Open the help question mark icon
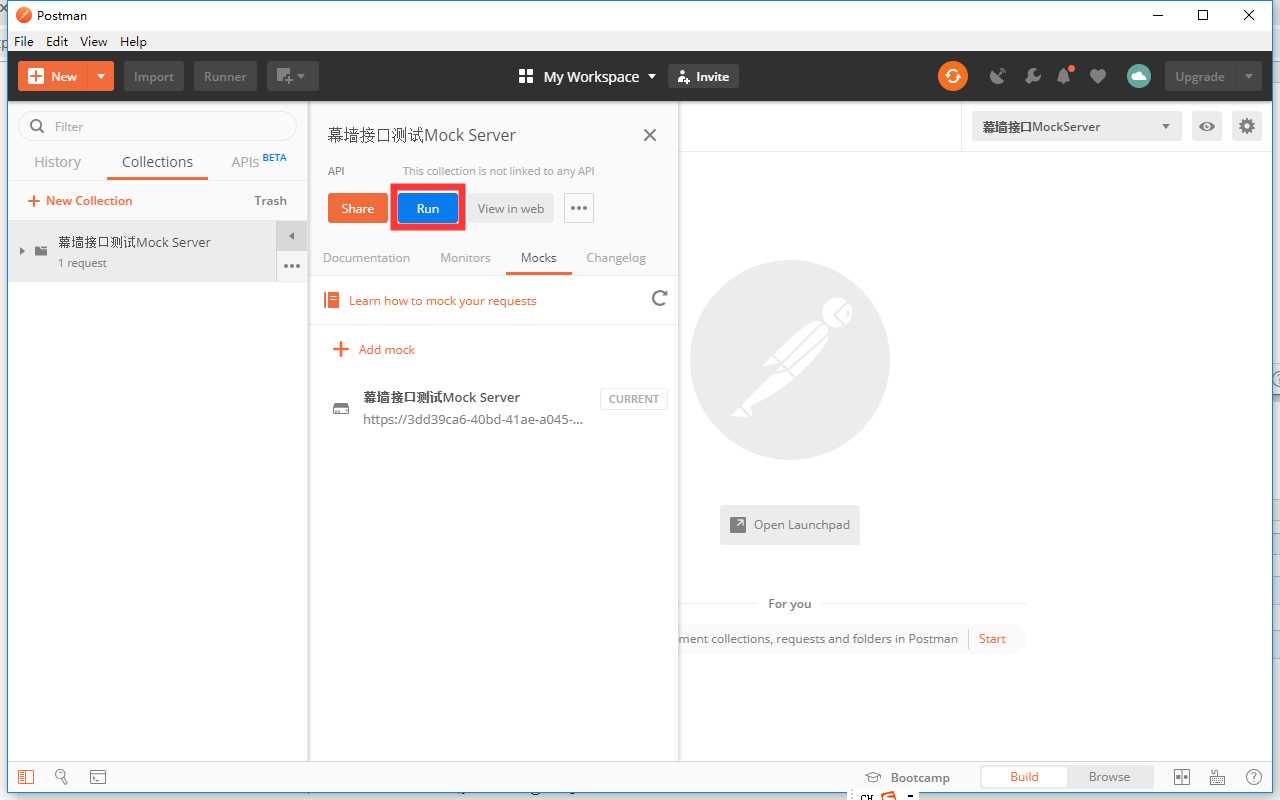The image size is (1280, 800). coord(1254,777)
